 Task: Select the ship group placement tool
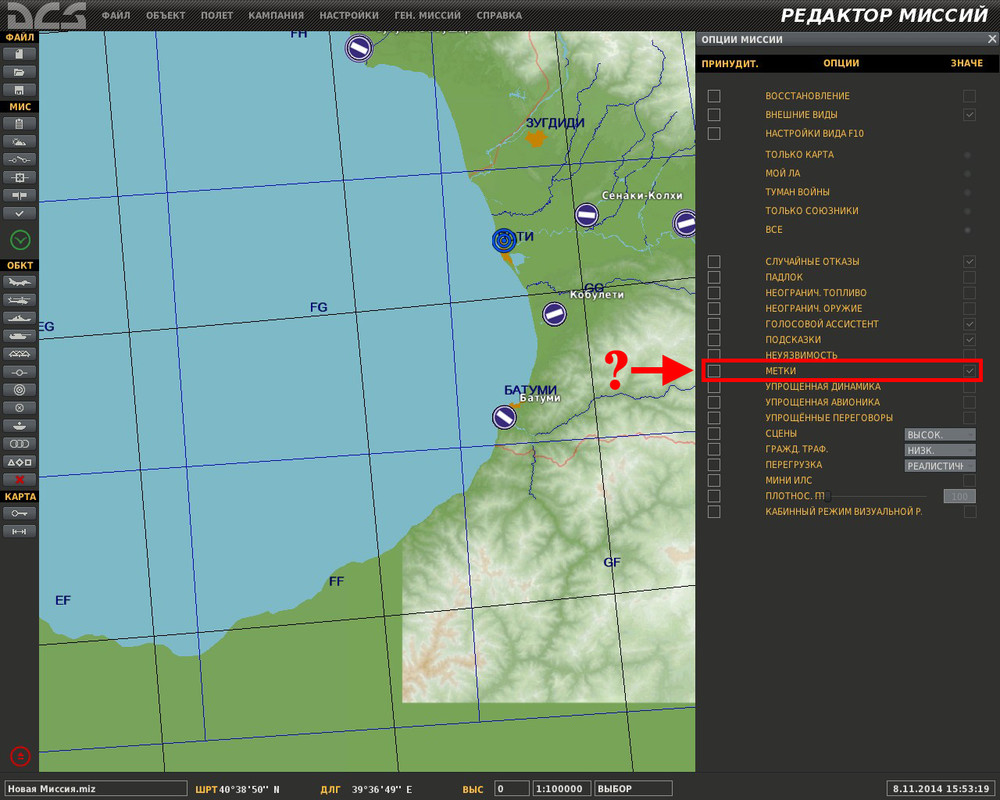coord(19,318)
